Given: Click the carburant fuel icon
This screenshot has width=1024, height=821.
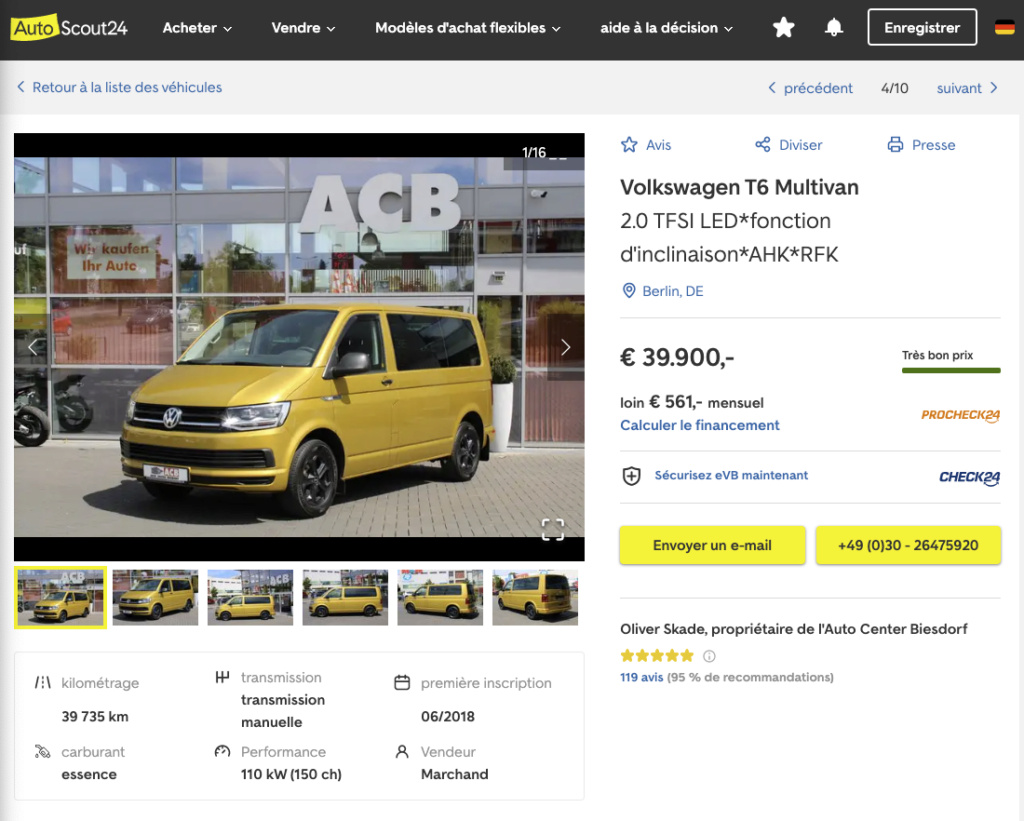Looking at the screenshot, I should coord(42,752).
